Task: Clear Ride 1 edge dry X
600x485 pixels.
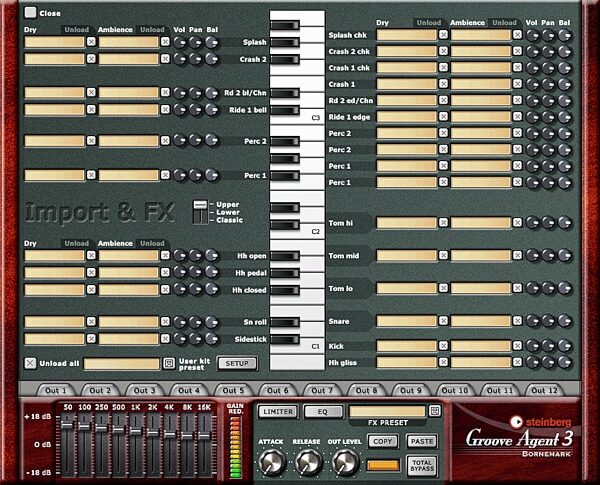Action: pyautogui.click(x=443, y=116)
